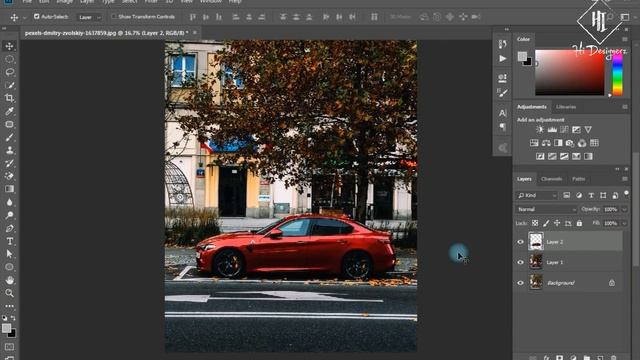Filter layers for type layers

pos(591,196)
